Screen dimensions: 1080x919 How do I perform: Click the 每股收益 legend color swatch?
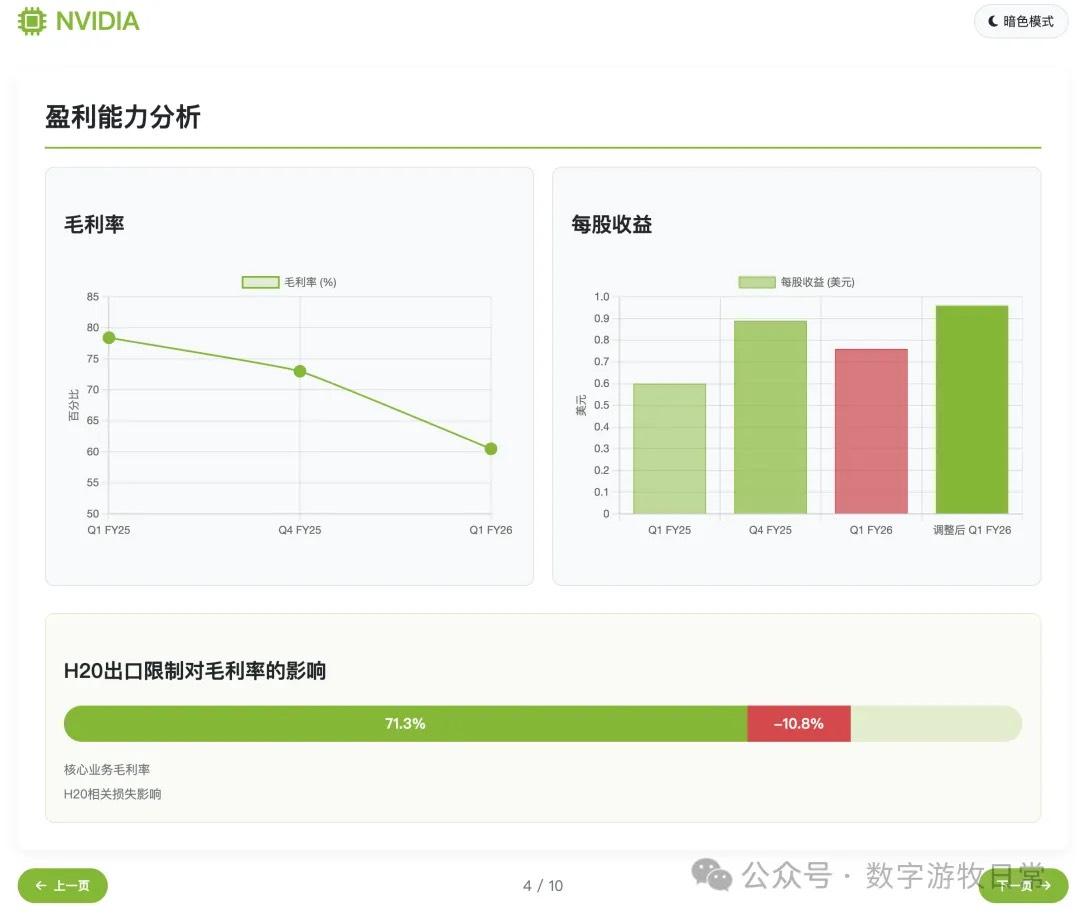coord(755,281)
